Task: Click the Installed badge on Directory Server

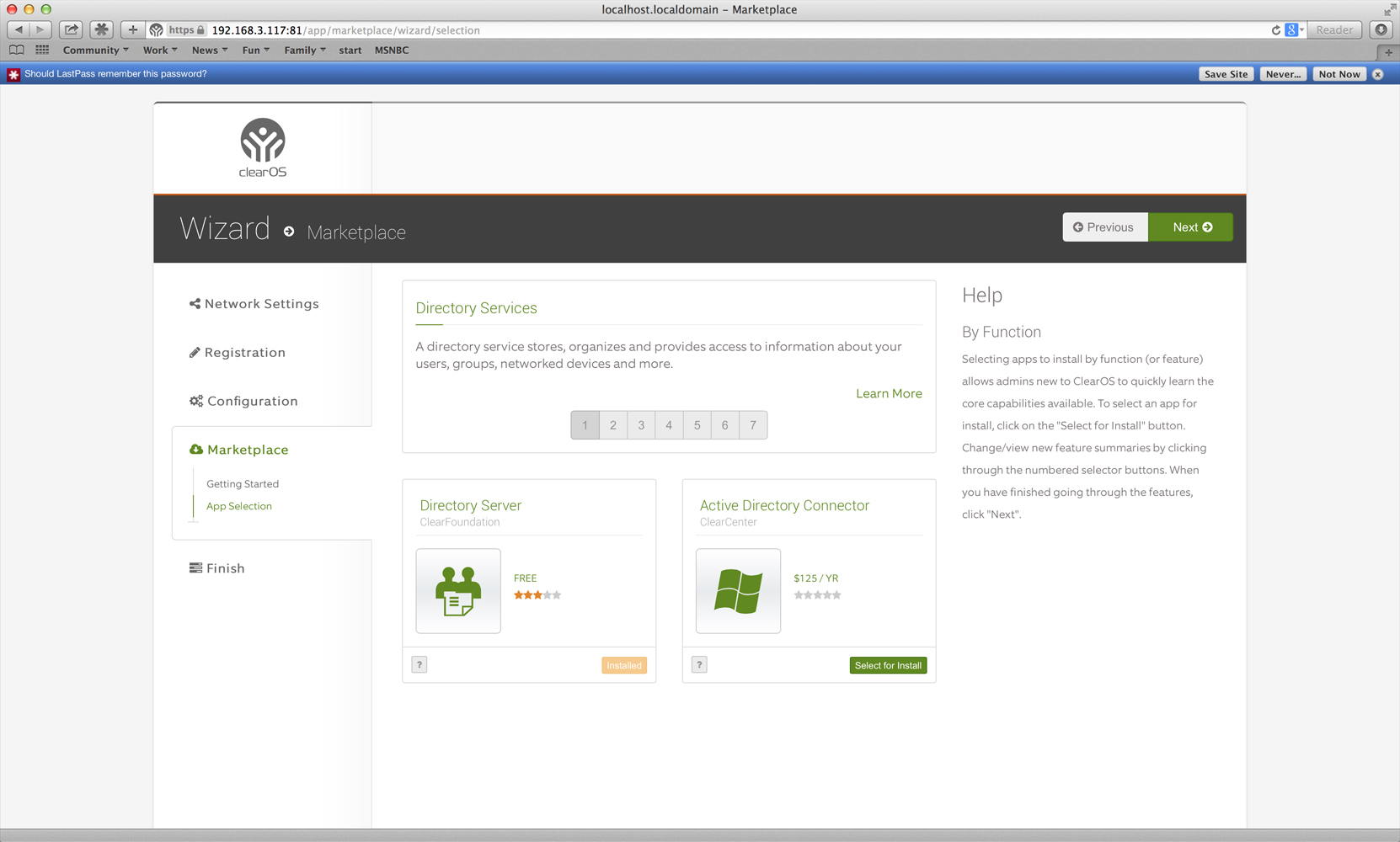Action: [624, 665]
